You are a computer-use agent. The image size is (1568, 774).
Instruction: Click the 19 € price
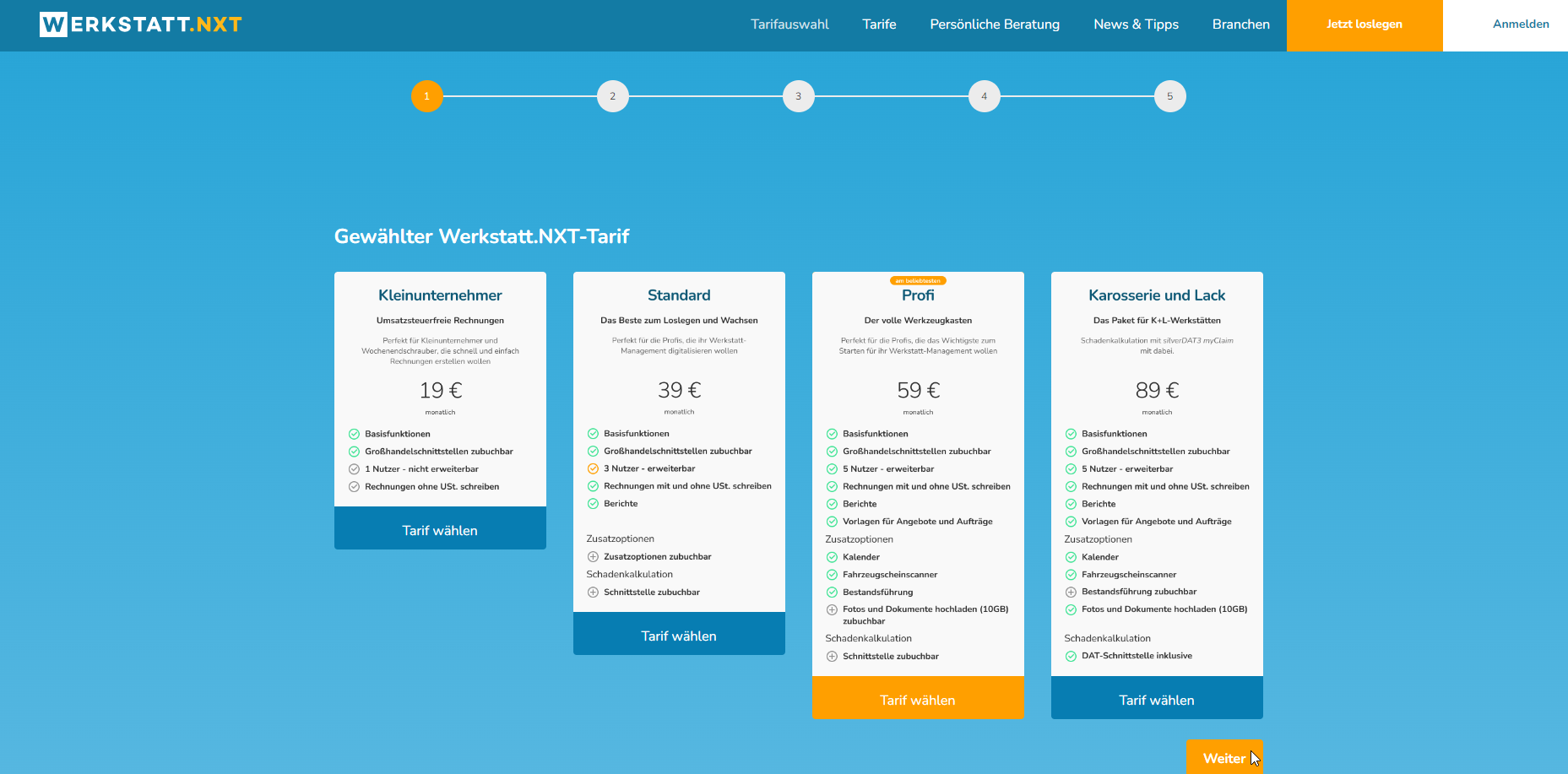click(440, 391)
